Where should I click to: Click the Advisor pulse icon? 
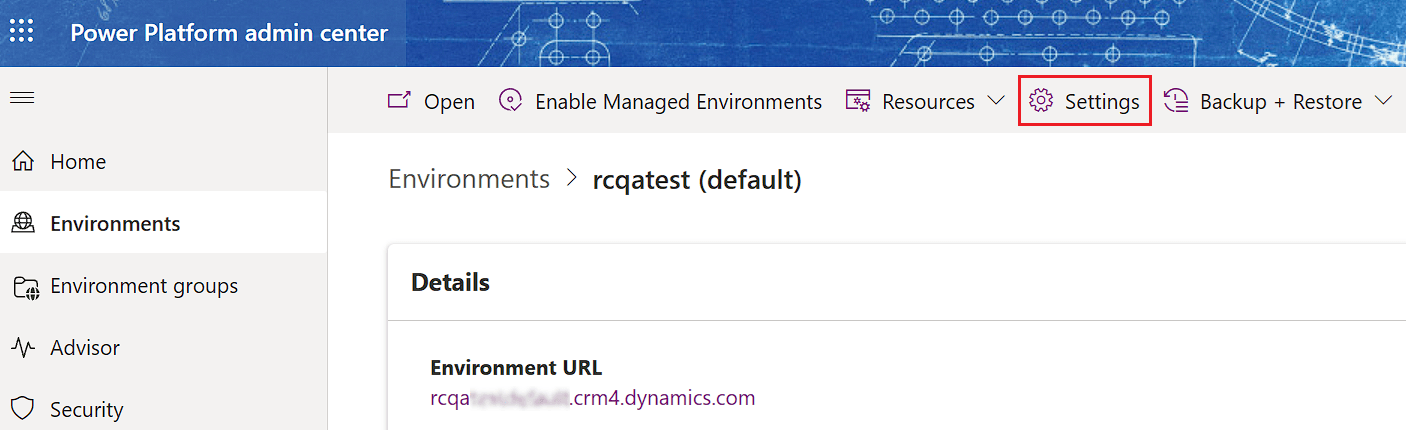[23, 347]
